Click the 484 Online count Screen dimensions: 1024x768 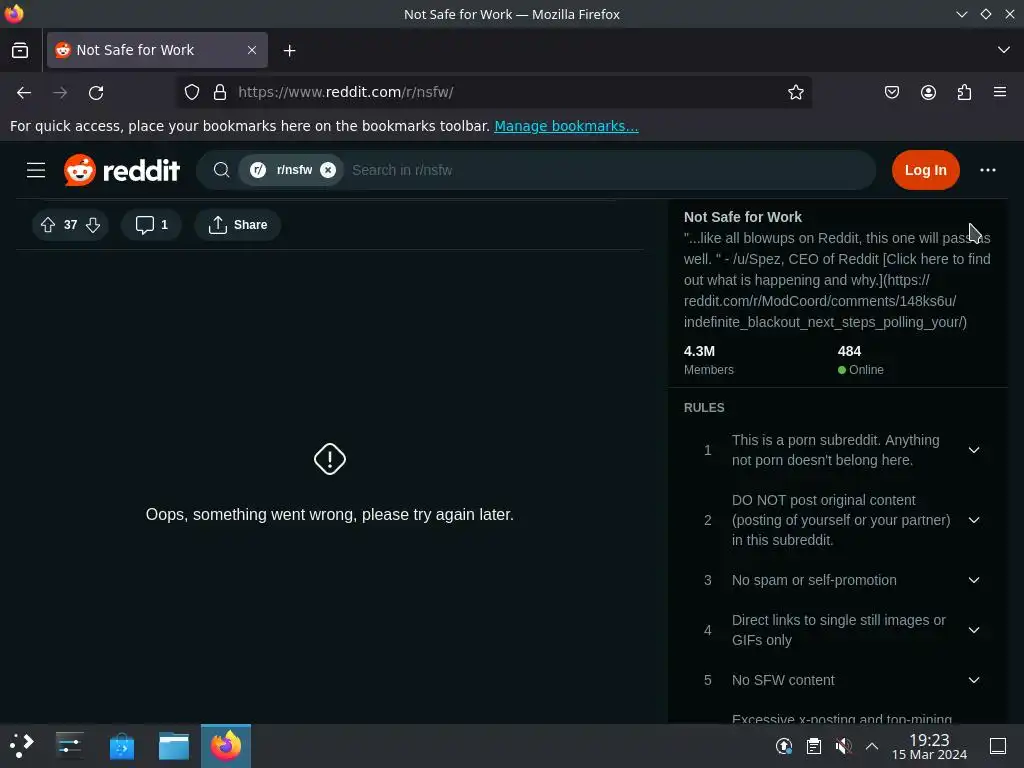click(x=861, y=360)
